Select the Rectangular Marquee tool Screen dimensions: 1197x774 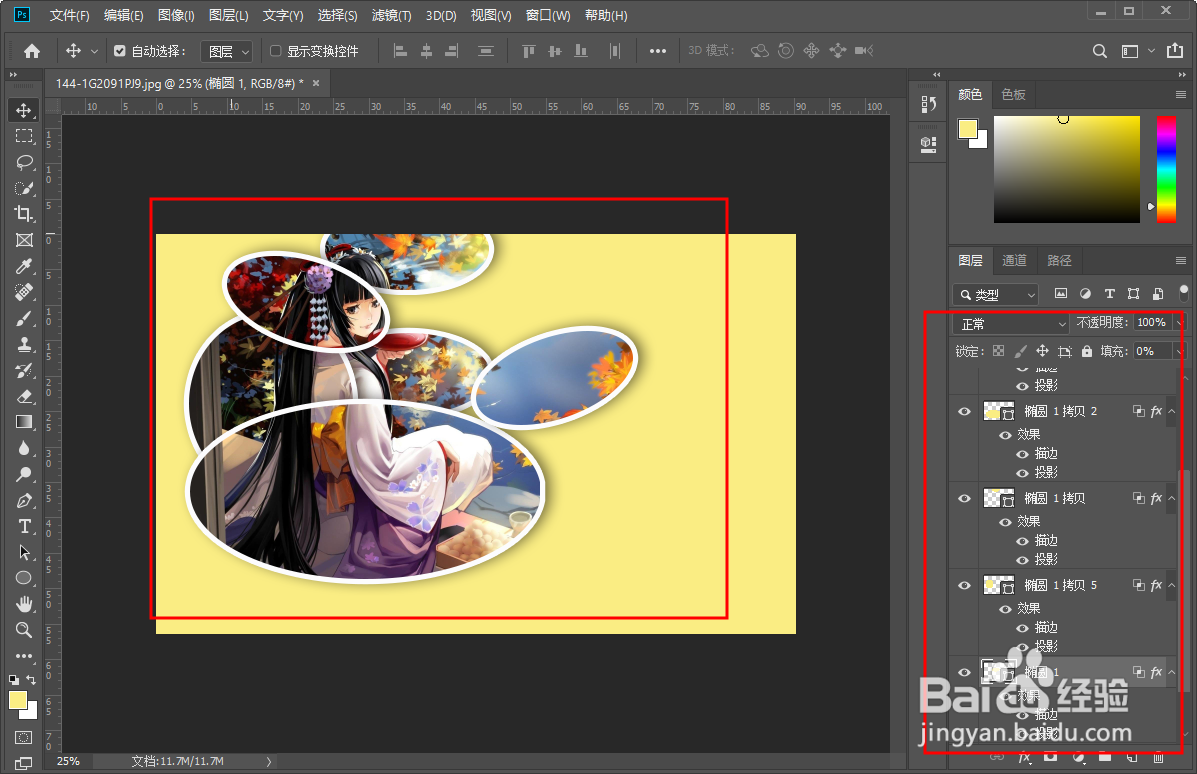tap(24, 136)
